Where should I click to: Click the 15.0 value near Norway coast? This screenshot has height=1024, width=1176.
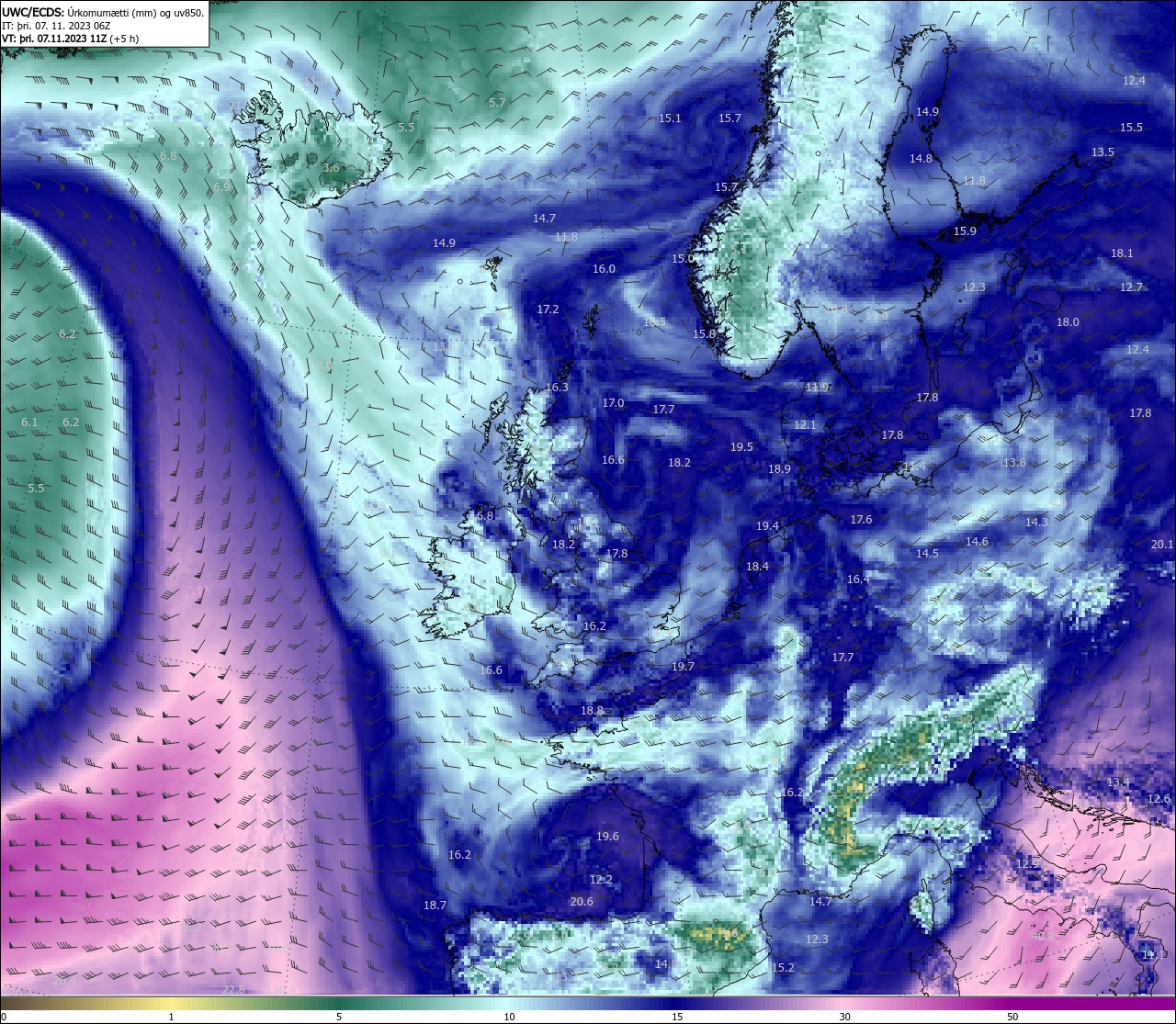[x=683, y=259]
